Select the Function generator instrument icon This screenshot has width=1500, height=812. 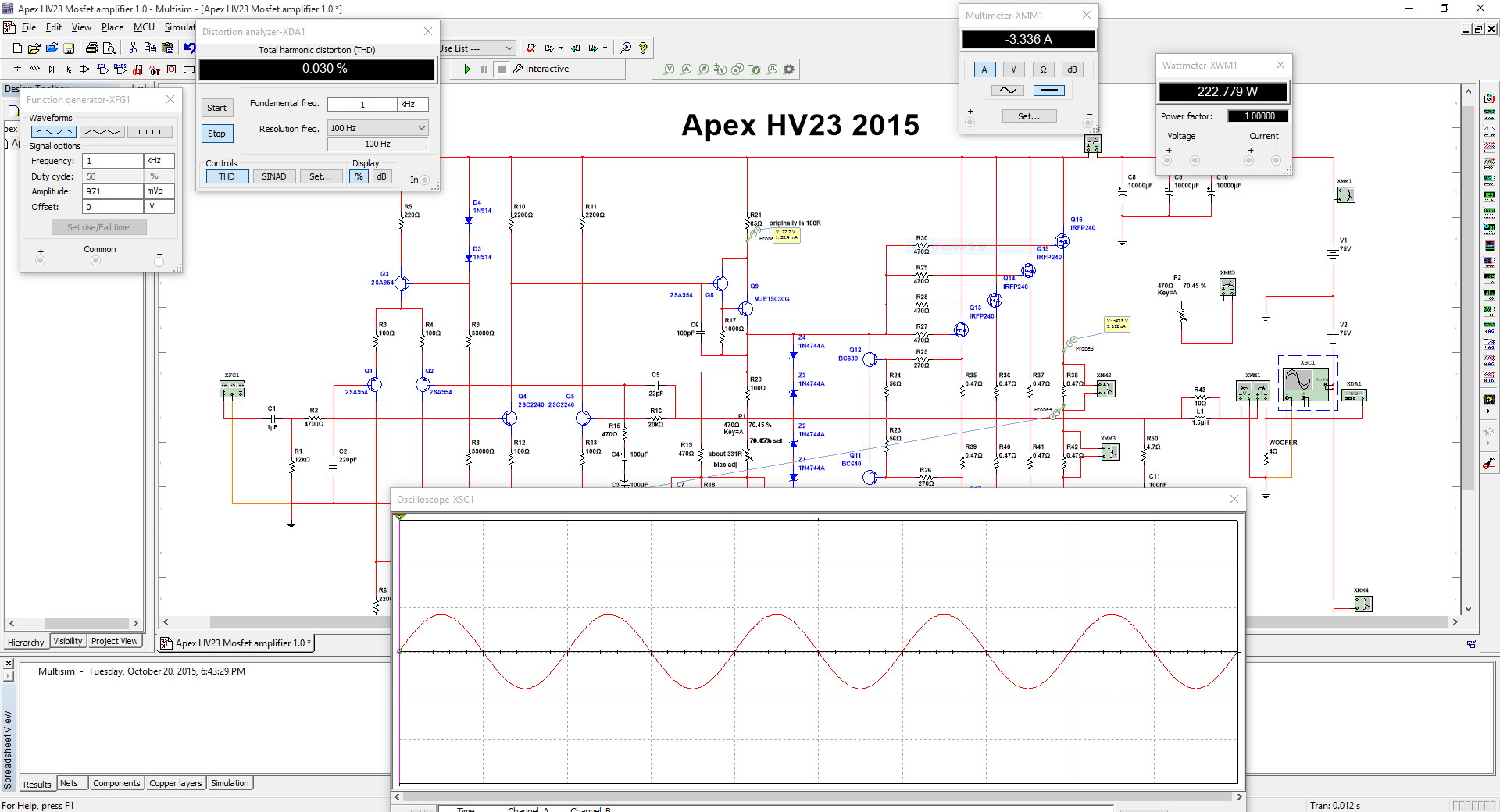pyautogui.click(x=1488, y=113)
